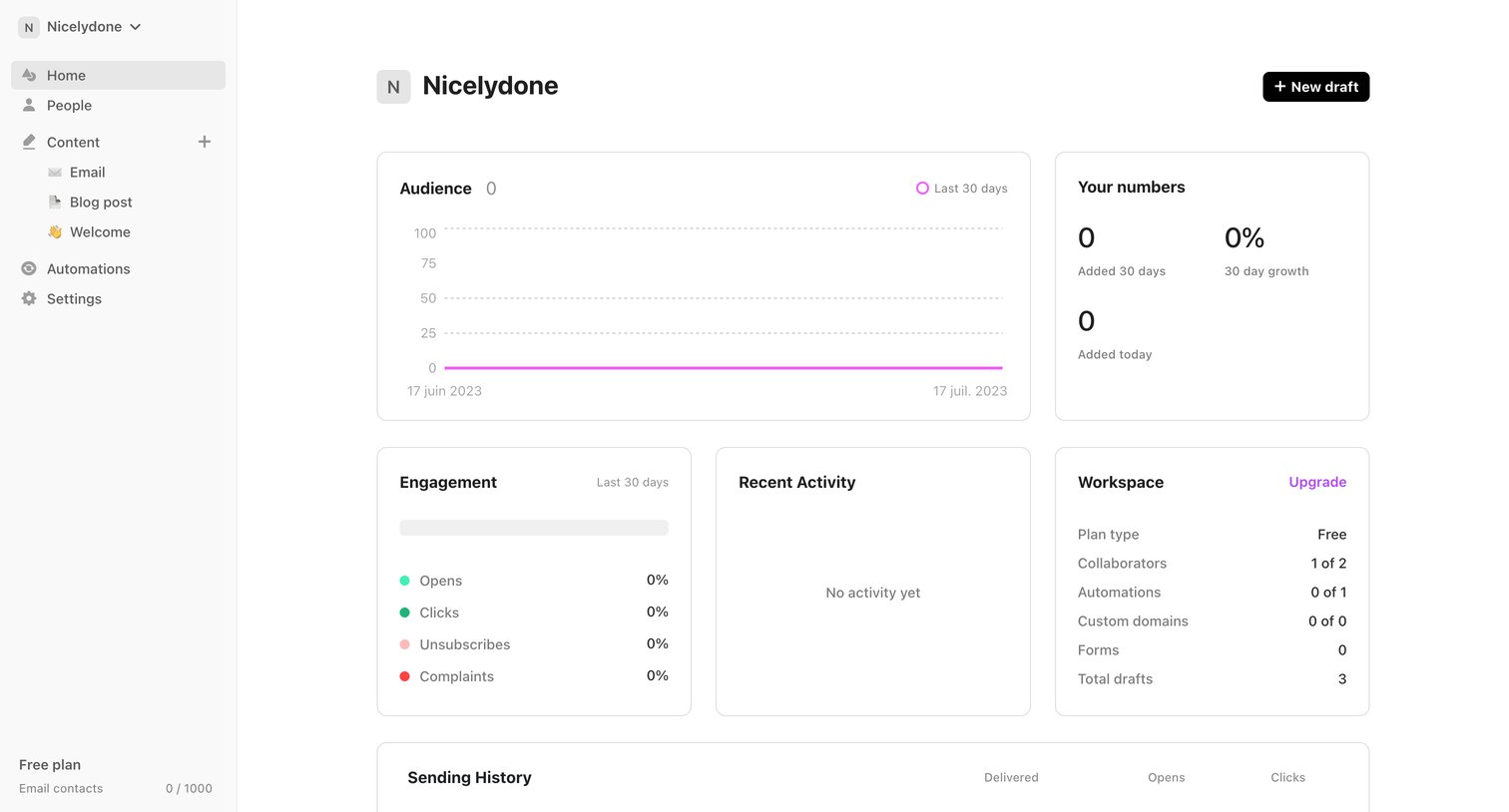
Task: Click the 'Added today' label
Action: tap(1115, 354)
